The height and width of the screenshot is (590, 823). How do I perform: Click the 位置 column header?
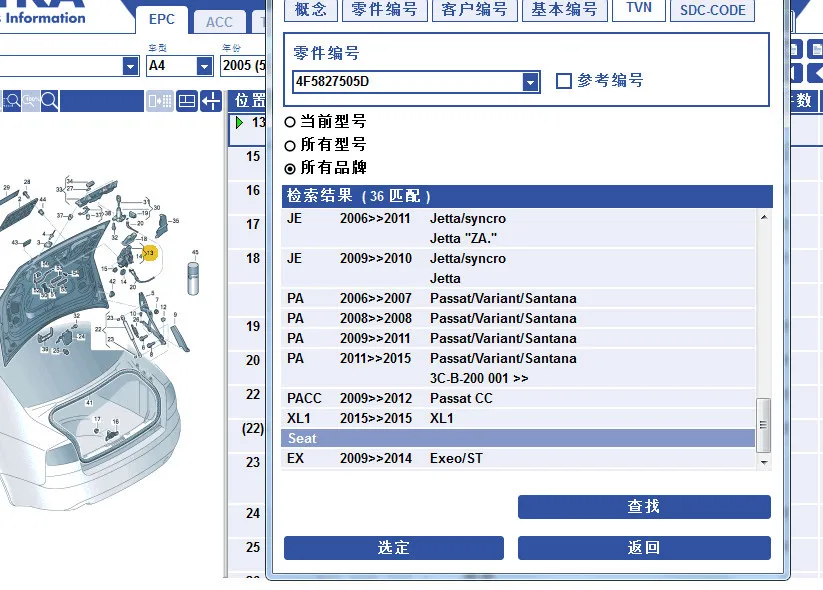click(247, 100)
